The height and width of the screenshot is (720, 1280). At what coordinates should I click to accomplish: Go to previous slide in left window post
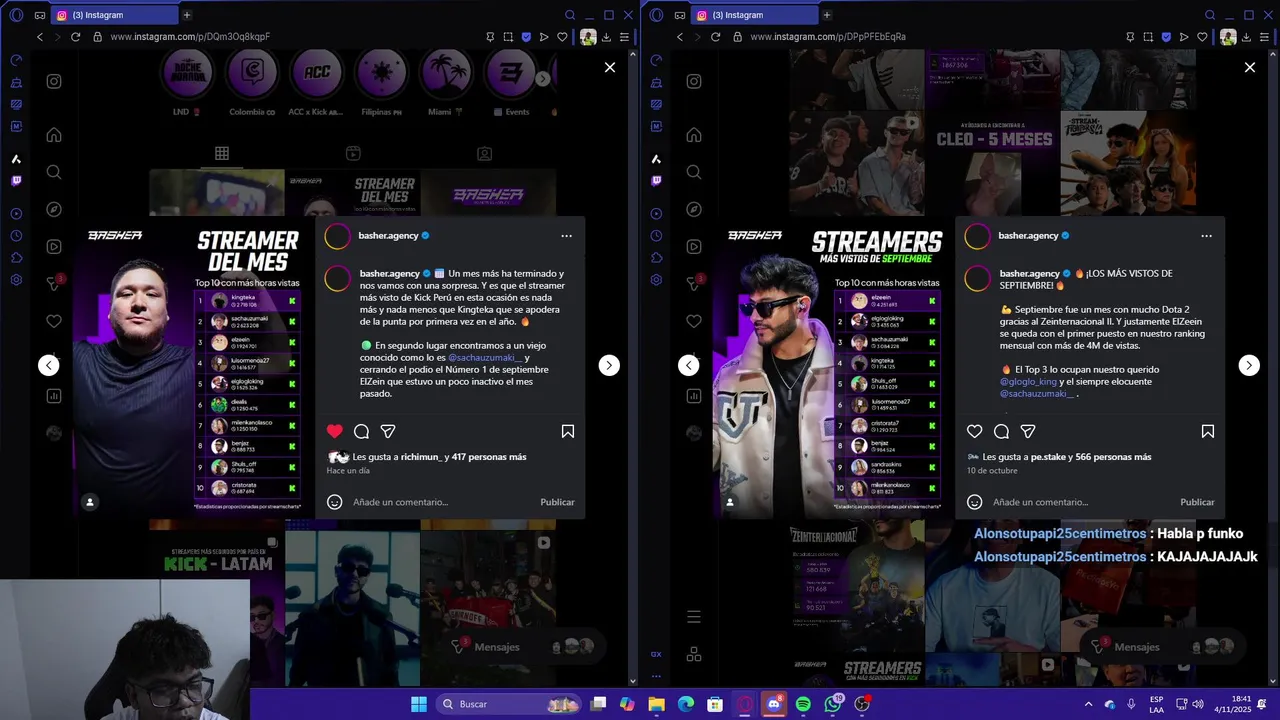click(x=49, y=365)
